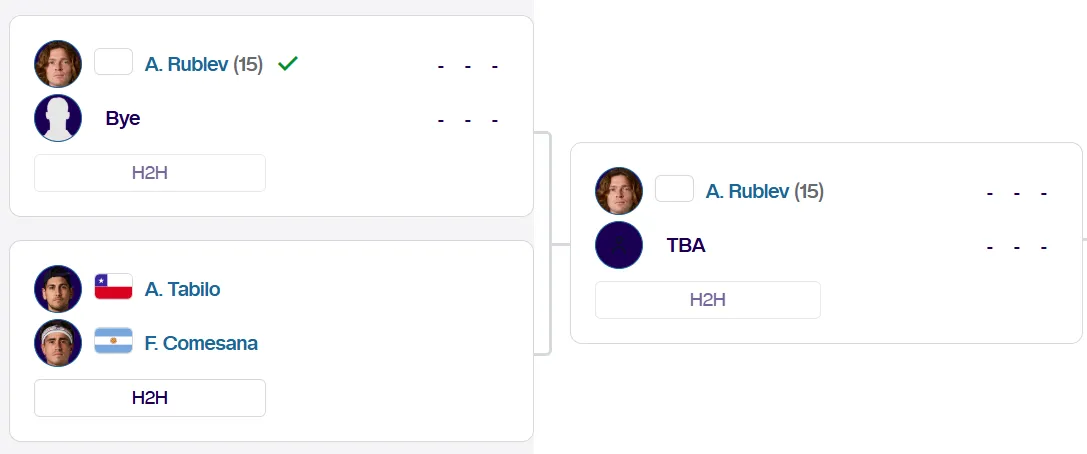Open H2H for Rublev vs Bye

150,173
